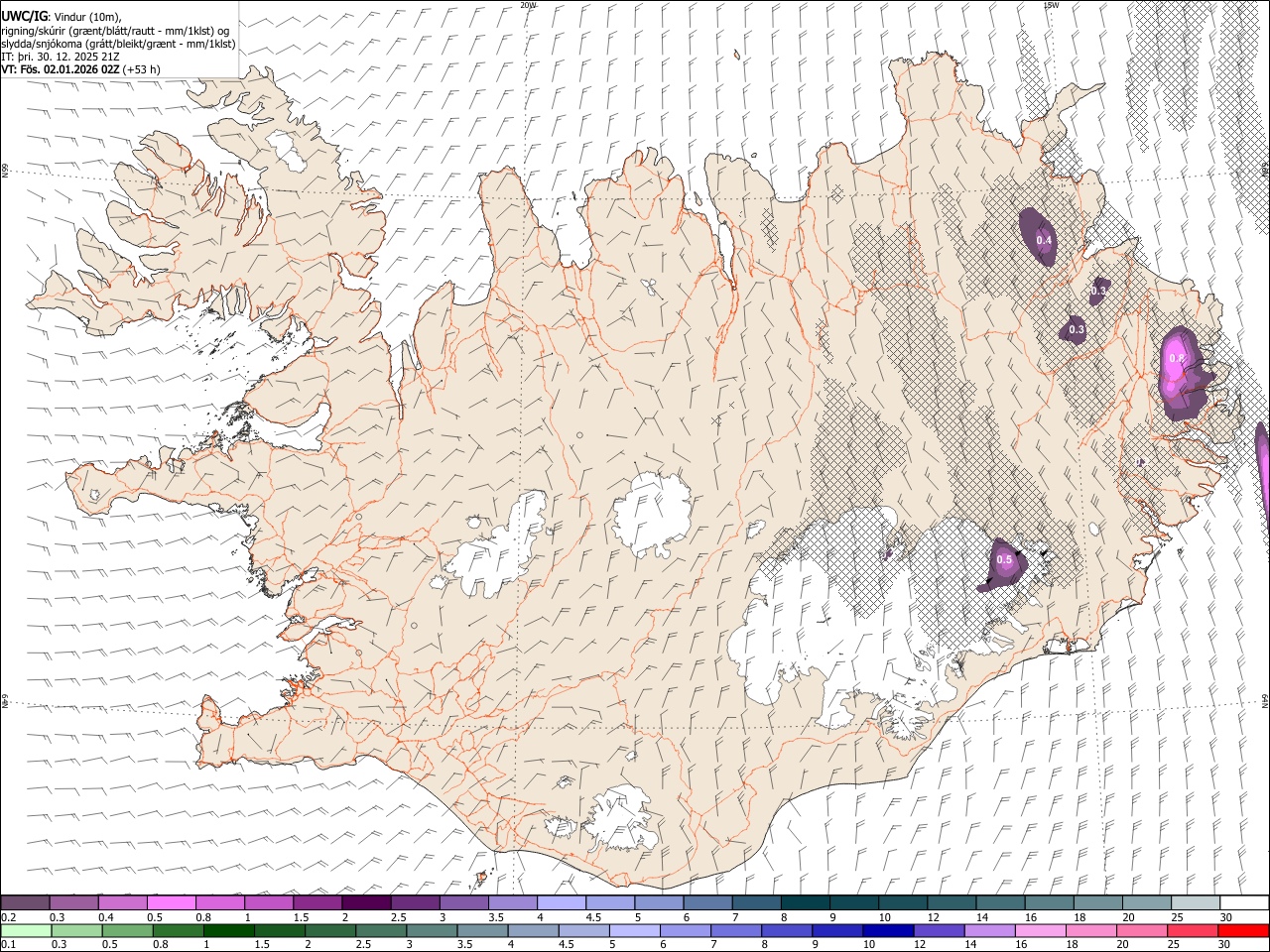Click the 0.4 snowfall label on the map
1270x952 pixels.
point(1044,240)
